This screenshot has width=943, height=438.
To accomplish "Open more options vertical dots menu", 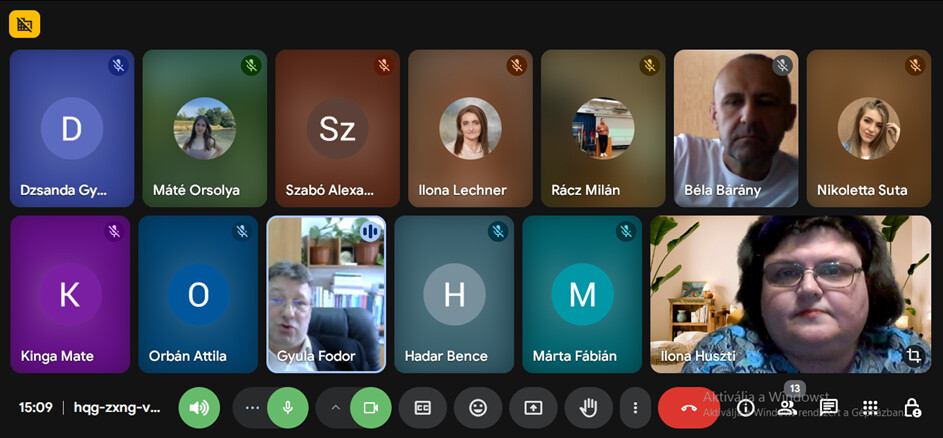I will pos(635,408).
